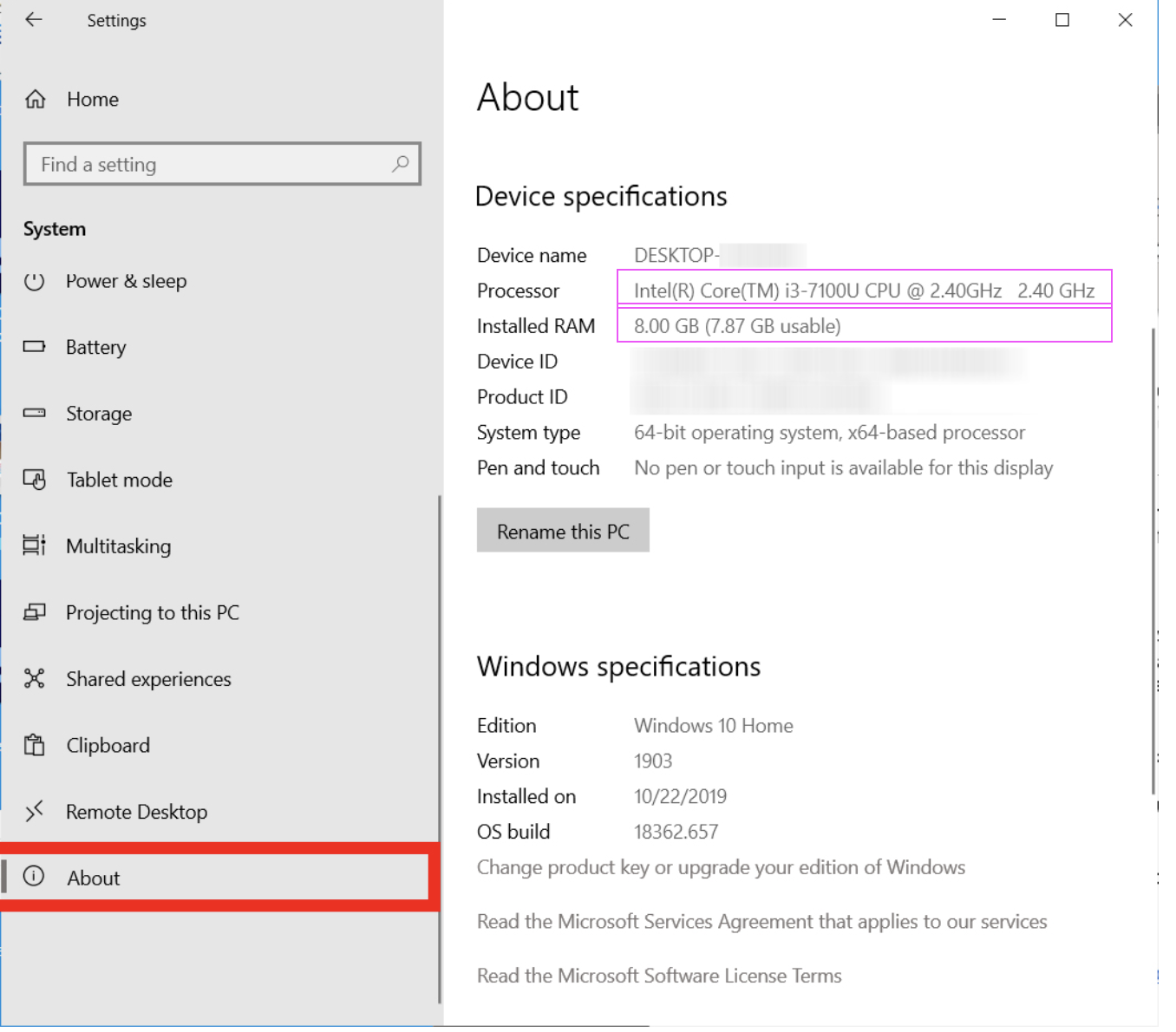Open Projecting to this PC
The width and height of the screenshot is (1176, 1032).
[x=153, y=612]
